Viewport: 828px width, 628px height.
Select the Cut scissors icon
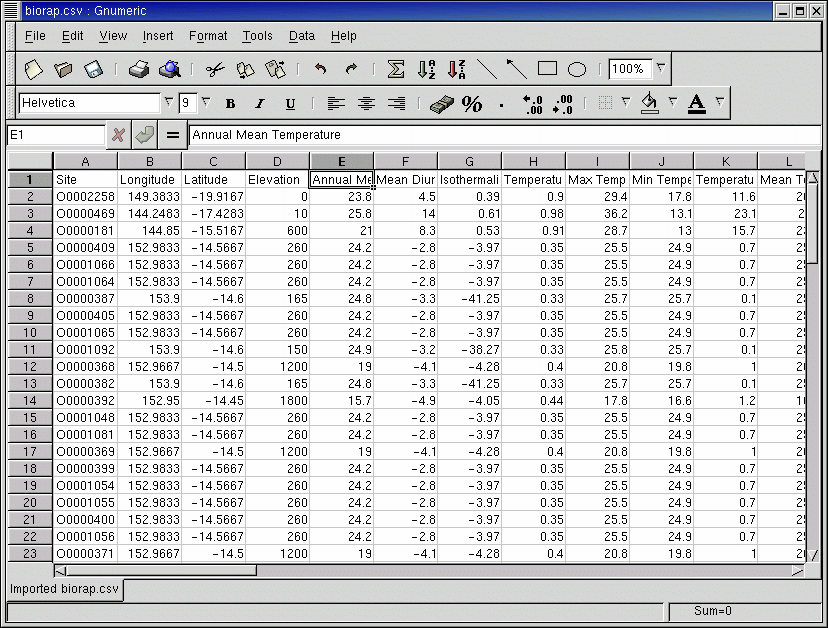click(214, 69)
